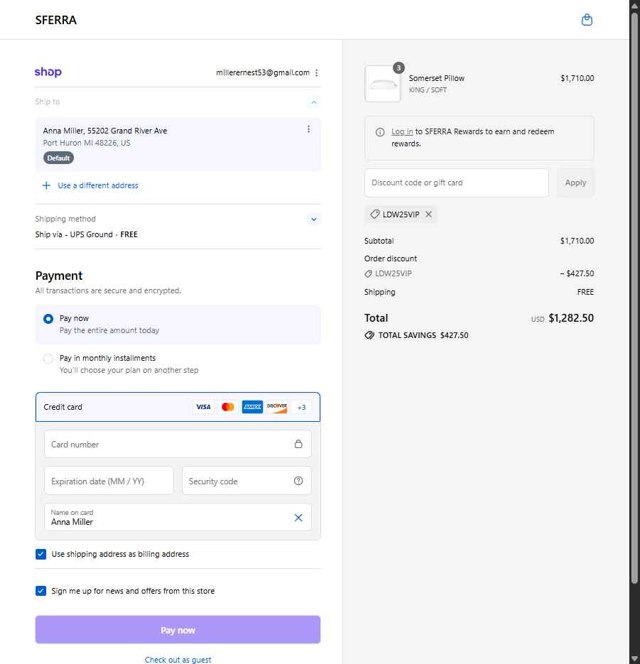
Task: Click the total amount $1,282.50
Action: pyautogui.click(x=571, y=318)
